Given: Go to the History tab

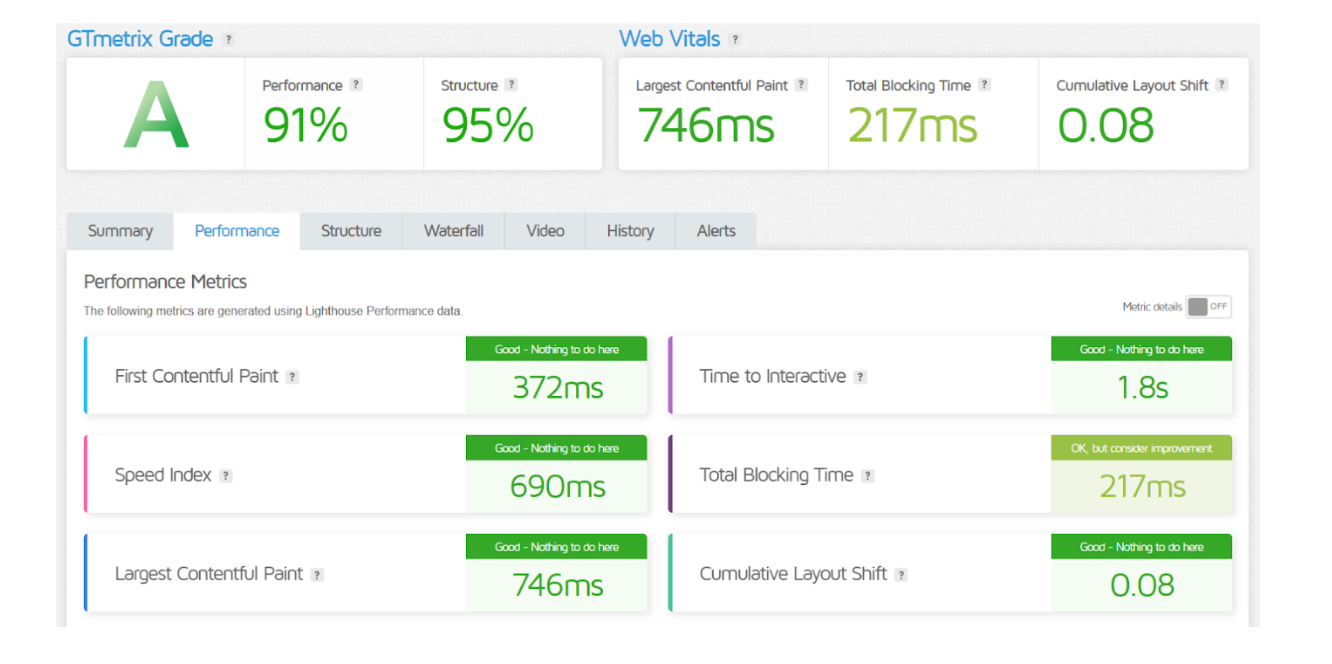Looking at the screenshot, I should [x=630, y=231].
